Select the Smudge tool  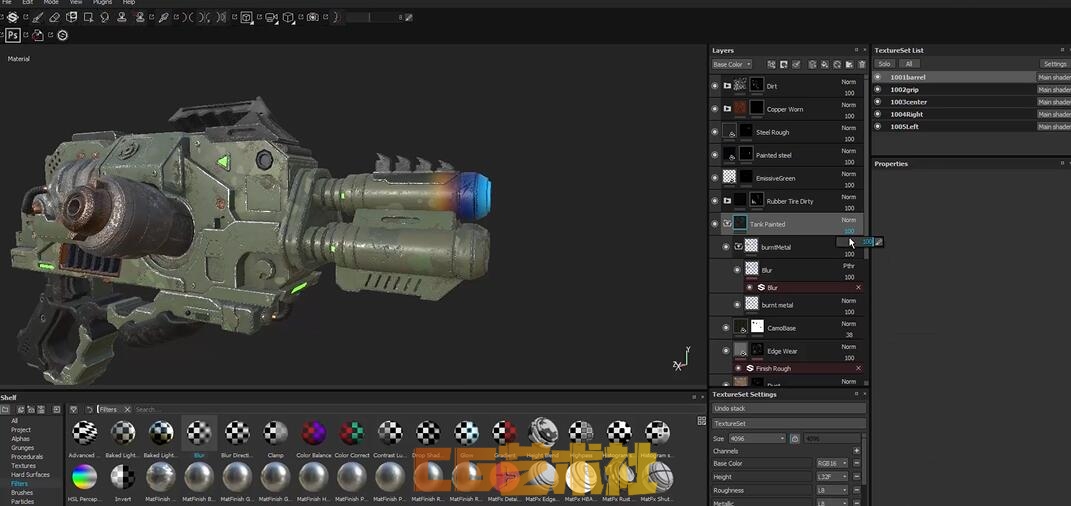pyautogui.click(x=105, y=18)
